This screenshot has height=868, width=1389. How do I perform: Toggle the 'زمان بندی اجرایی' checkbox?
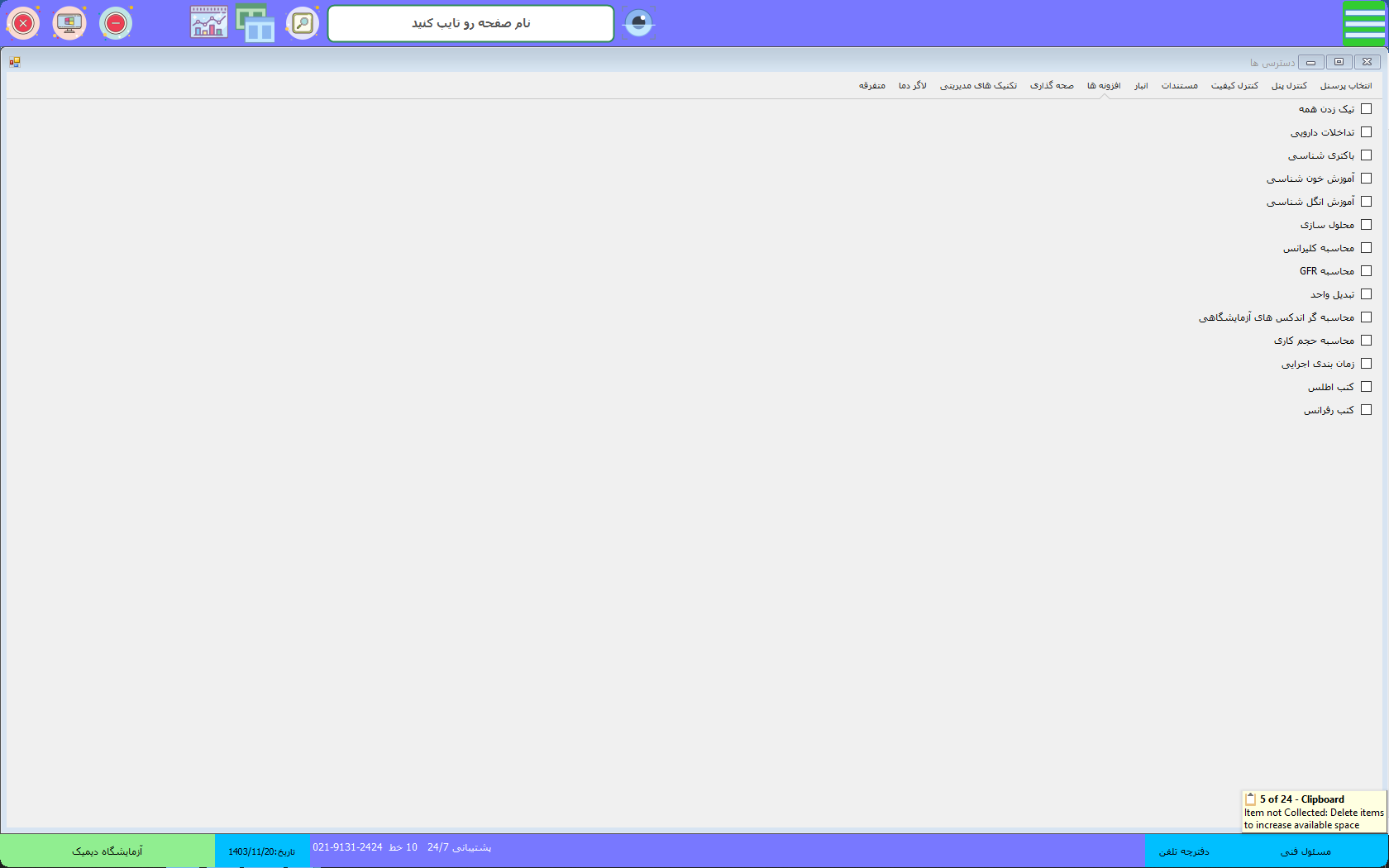[1366, 364]
